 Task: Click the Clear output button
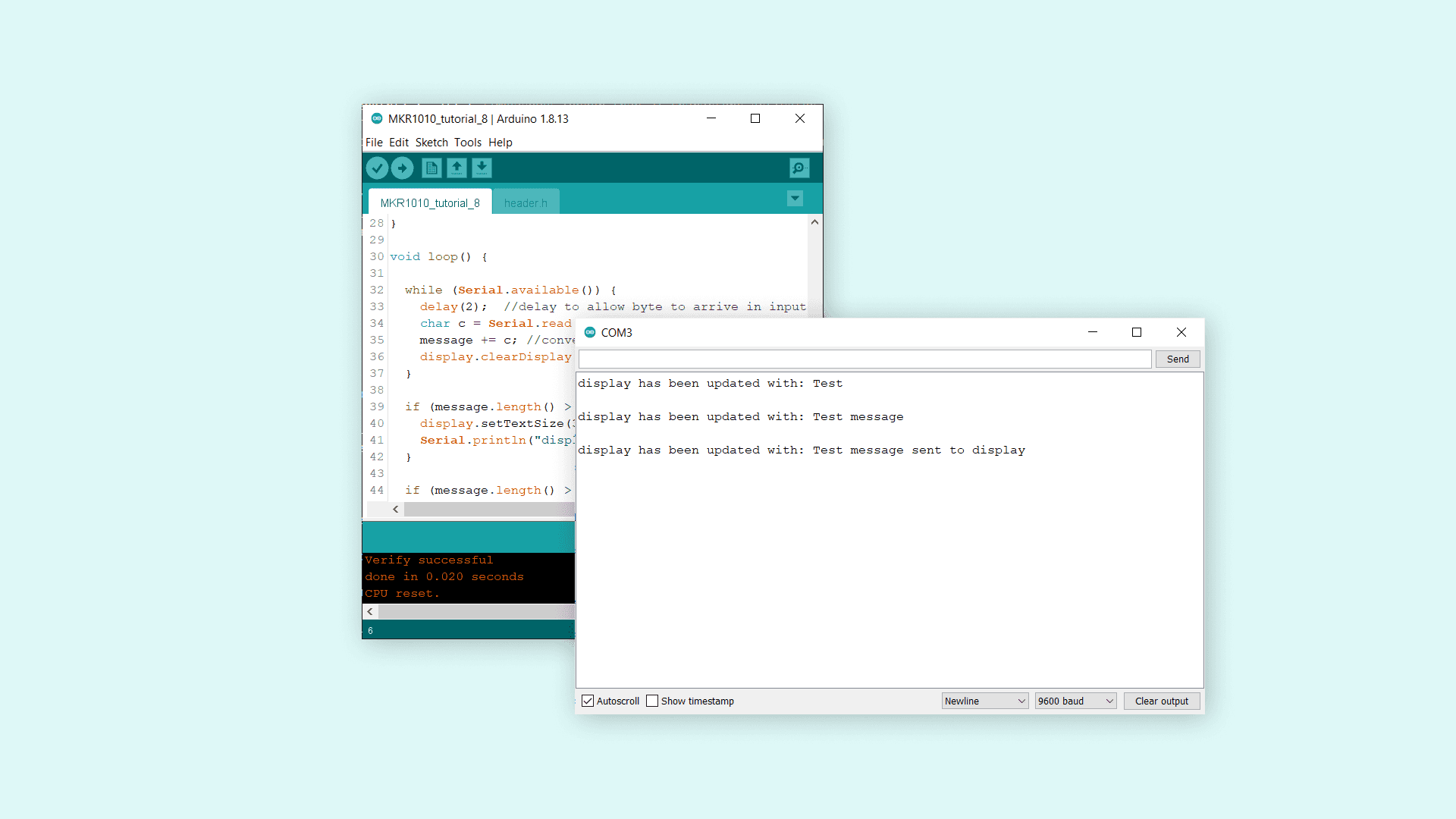1161,701
